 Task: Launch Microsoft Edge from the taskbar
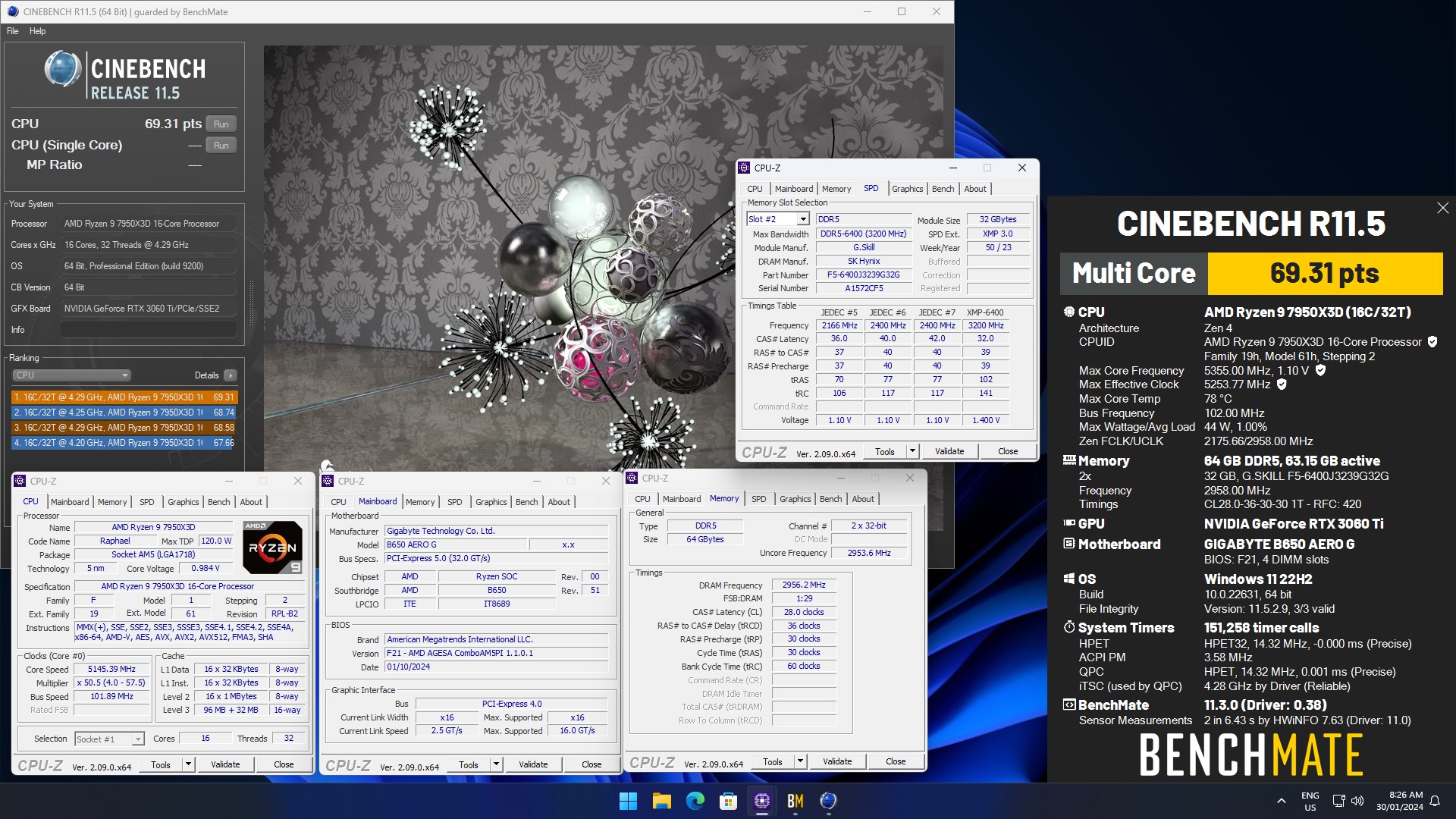pos(695,801)
